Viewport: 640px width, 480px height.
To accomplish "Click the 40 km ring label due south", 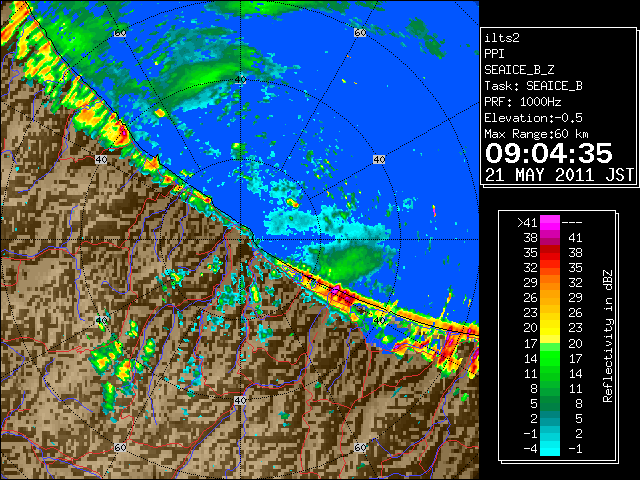I will pyautogui.click(x=240, y=400).
